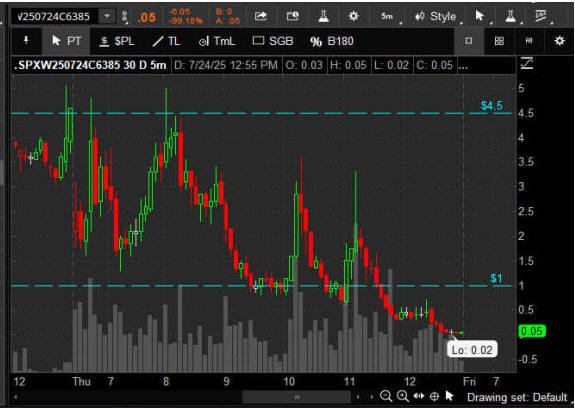
Task: Expand the symbol dropdown arrow
Action: click(107, 16)
